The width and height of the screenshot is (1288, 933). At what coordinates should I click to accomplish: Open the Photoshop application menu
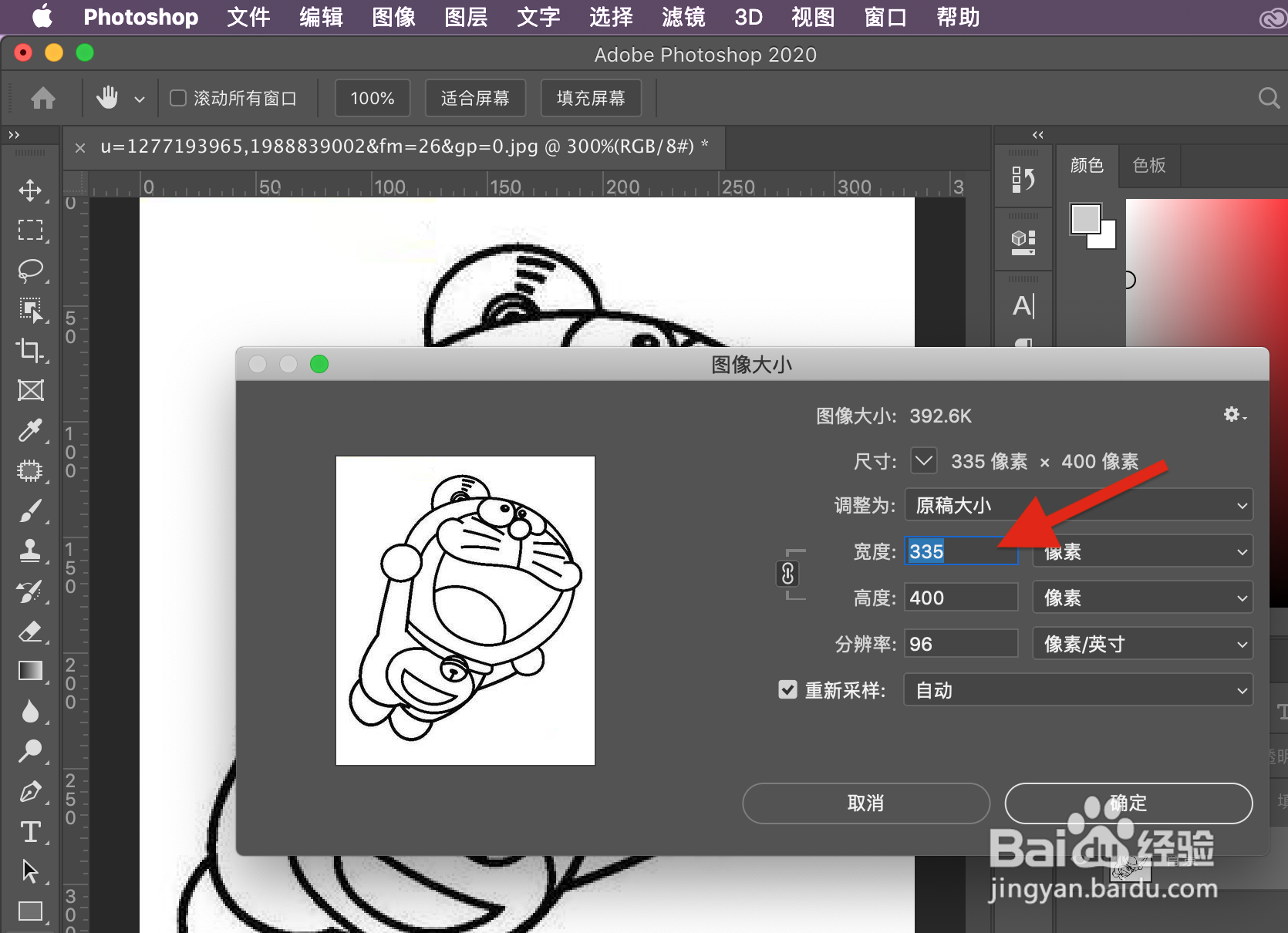click(x=140, y=17)
